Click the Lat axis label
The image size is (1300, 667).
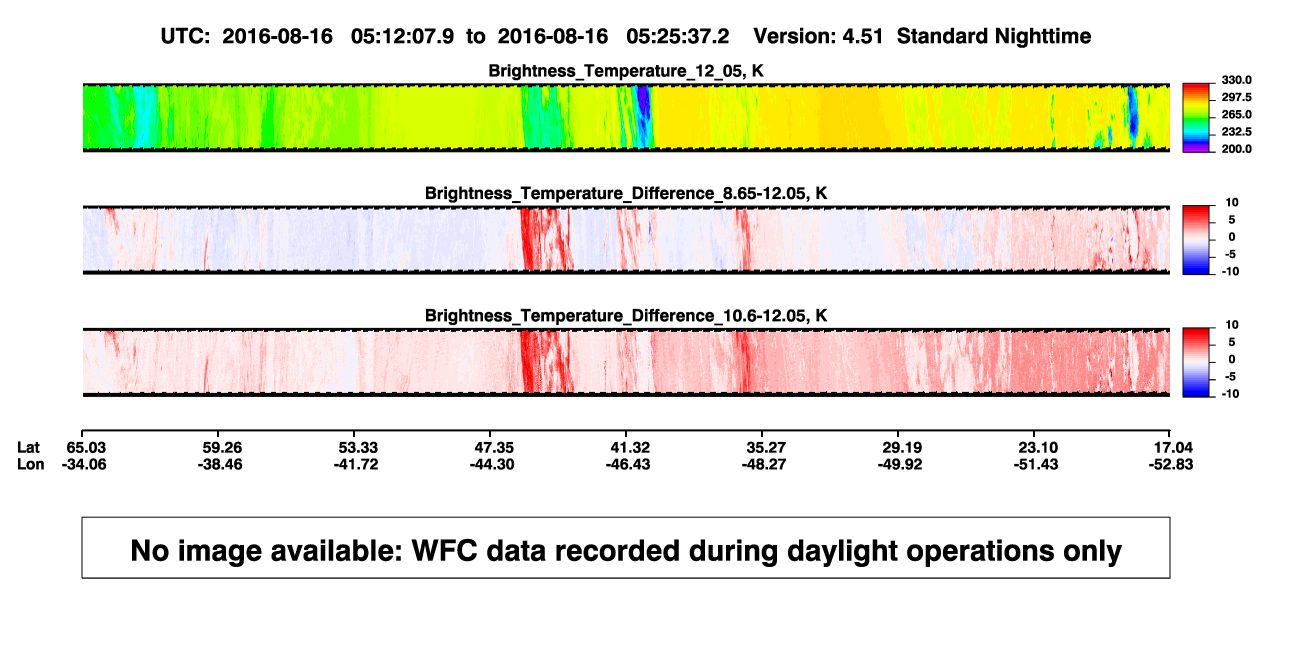tap(29, 446)
